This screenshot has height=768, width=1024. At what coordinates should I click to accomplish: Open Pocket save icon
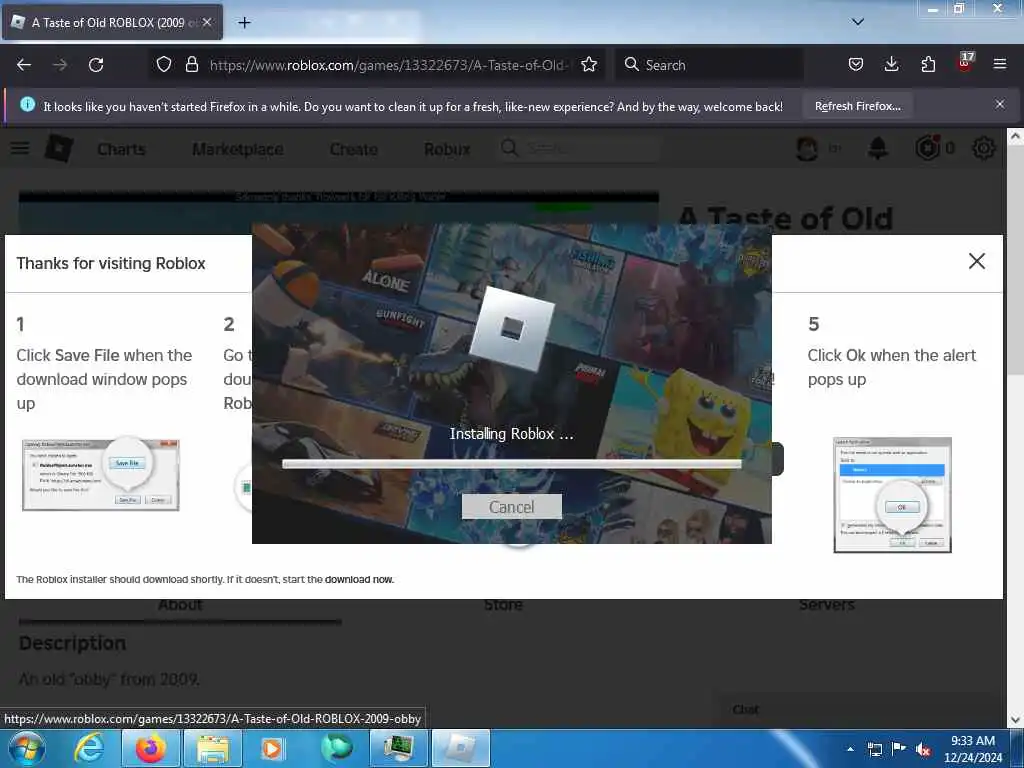(x=856, y=64)
